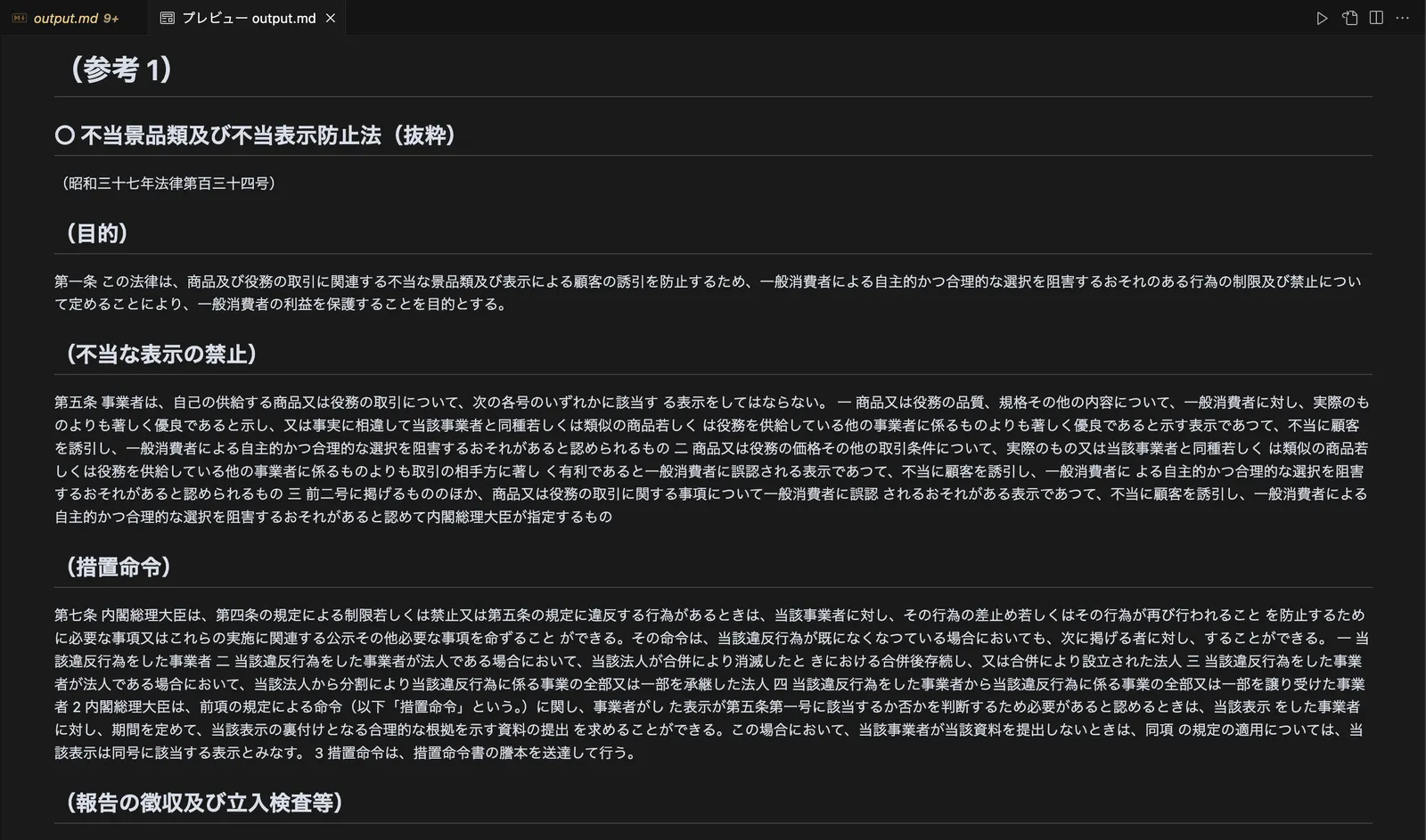This screenshot has height=840, width=1426.
Task: Select the プレビュー output.md tab
Action: pos(246,18)
